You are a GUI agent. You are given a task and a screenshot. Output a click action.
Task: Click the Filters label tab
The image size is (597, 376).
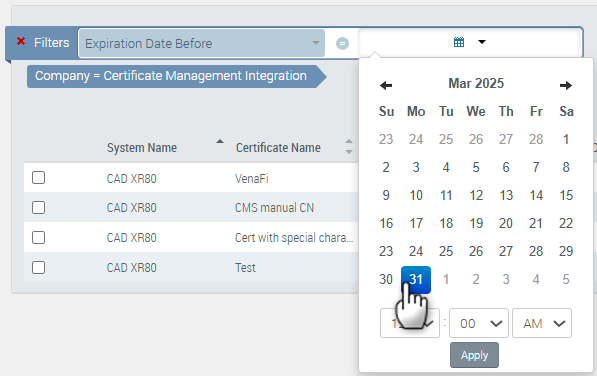tap(51, 43)
